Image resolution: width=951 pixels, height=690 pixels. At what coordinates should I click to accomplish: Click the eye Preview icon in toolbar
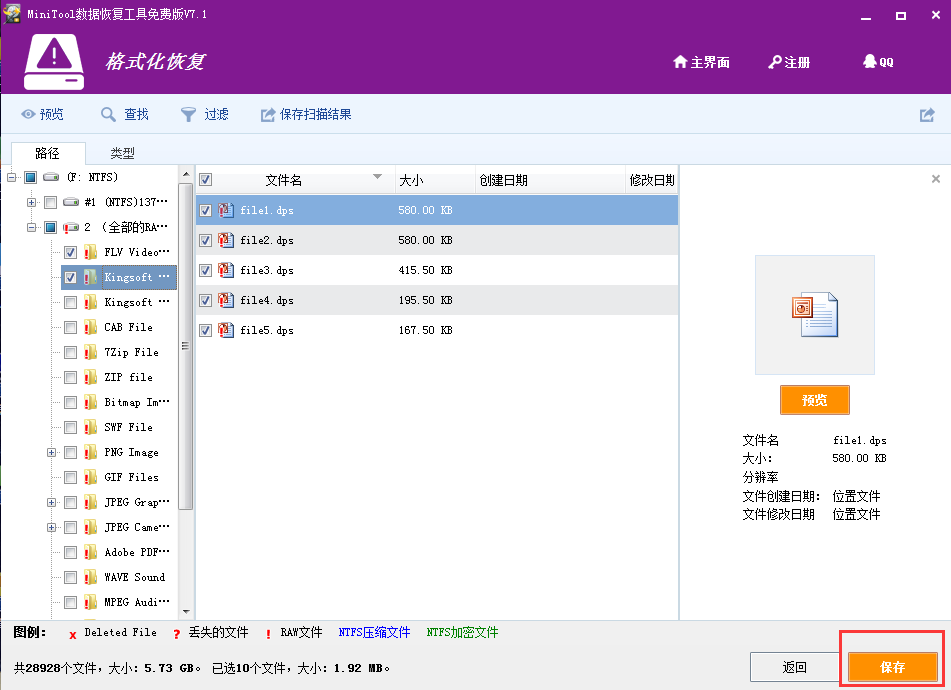click(x=29, y=115)
